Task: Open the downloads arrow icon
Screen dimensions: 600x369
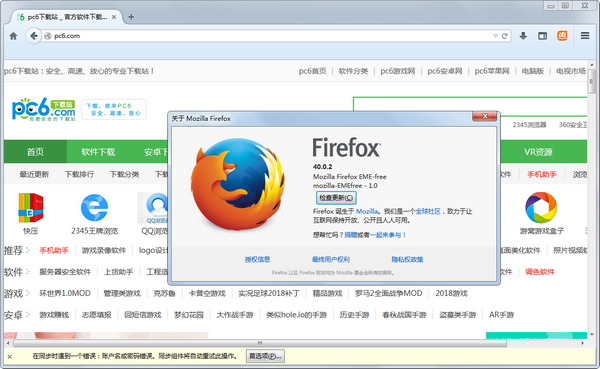Action: pos(523,36)
